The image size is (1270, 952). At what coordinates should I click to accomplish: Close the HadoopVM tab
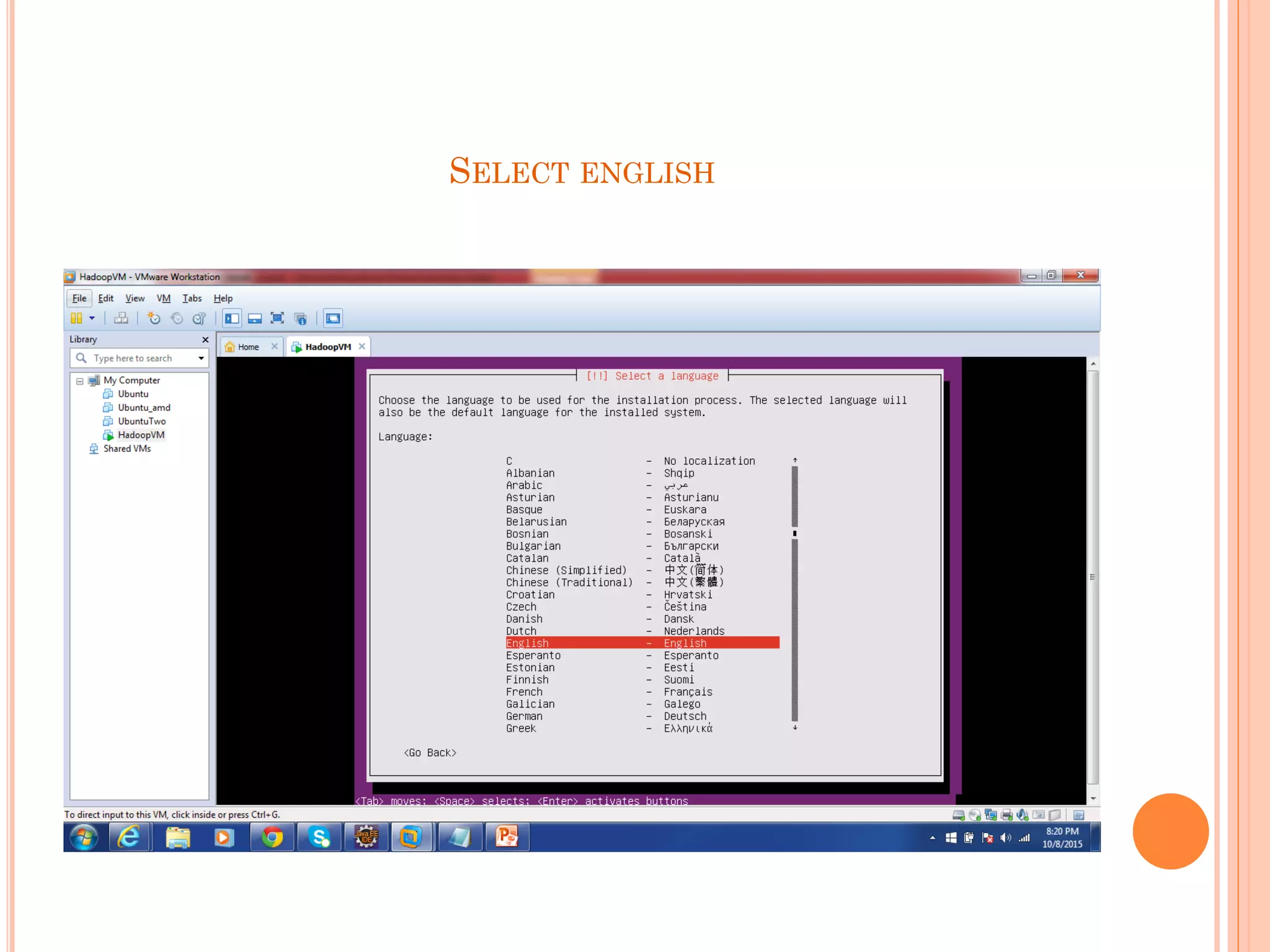coord(362,346)
